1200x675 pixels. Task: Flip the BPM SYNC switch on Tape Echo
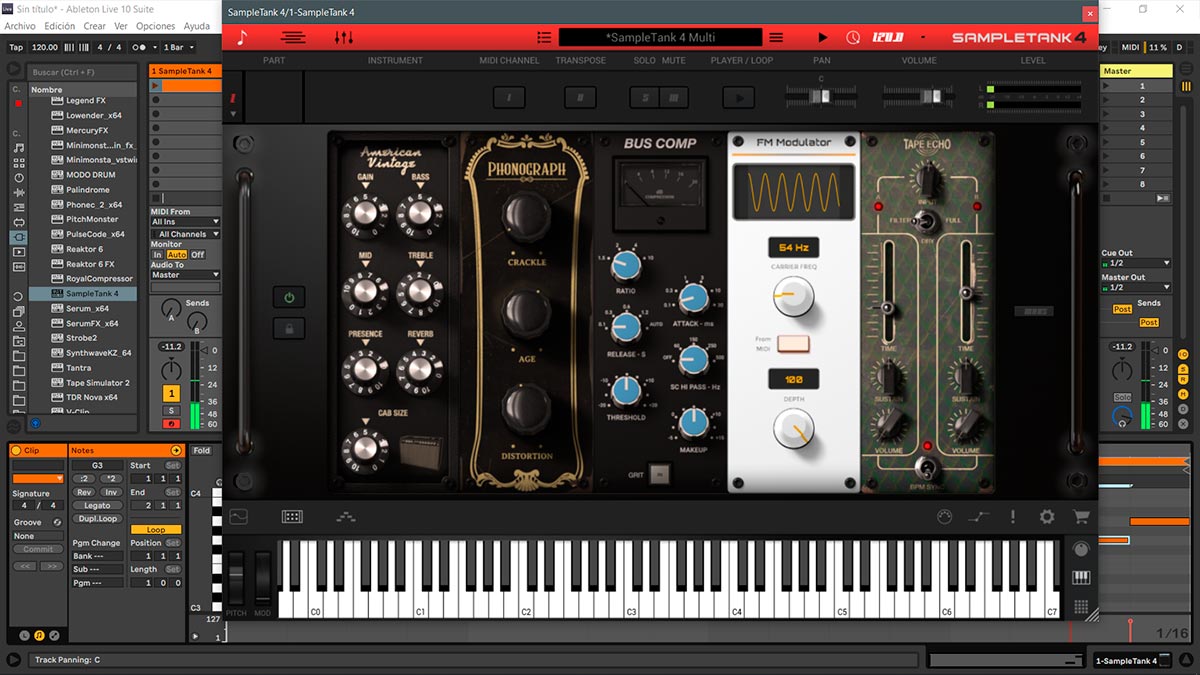(927, 468)
